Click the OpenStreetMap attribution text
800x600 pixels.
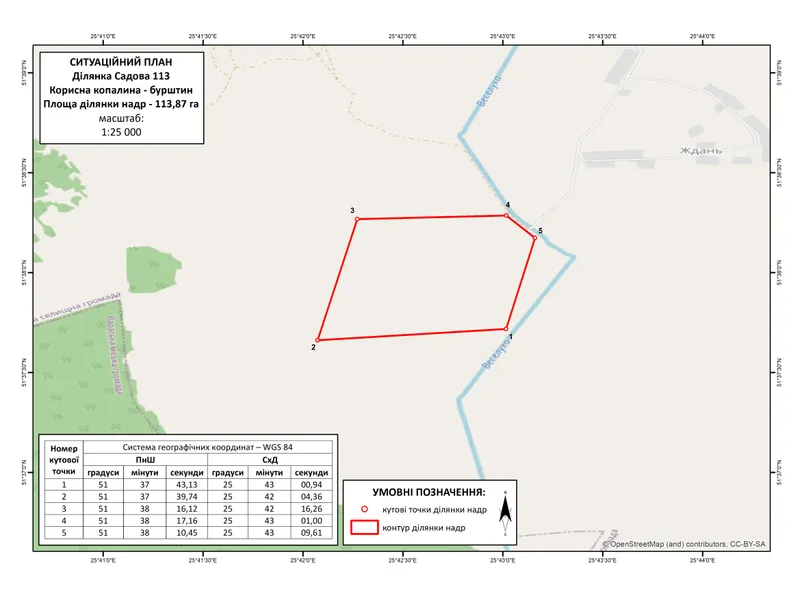tap(684, 543)
